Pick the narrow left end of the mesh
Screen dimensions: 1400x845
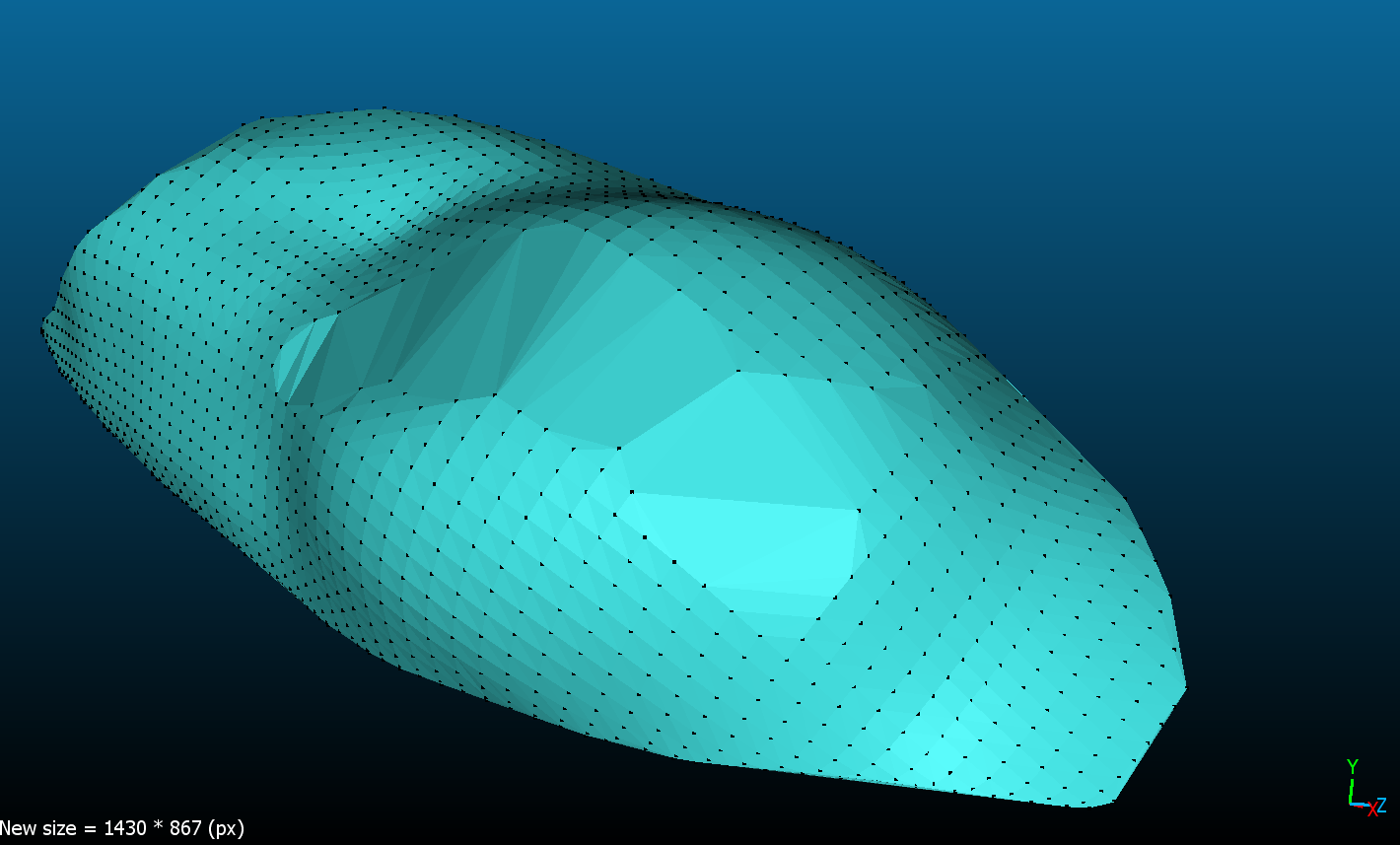click(x=45, y=325)
